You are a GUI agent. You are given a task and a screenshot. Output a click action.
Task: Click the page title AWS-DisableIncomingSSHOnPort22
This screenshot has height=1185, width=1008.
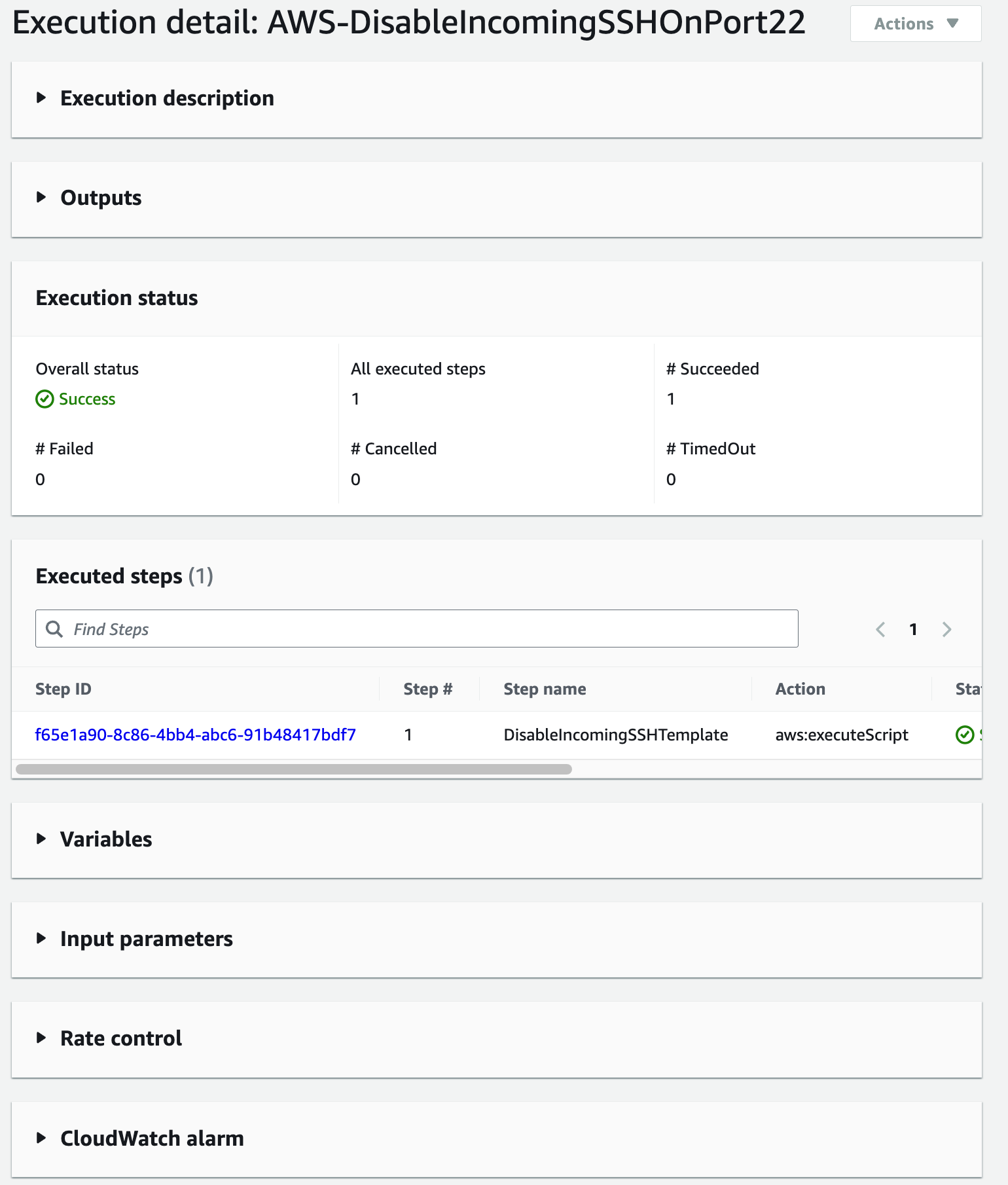point(537,22)
